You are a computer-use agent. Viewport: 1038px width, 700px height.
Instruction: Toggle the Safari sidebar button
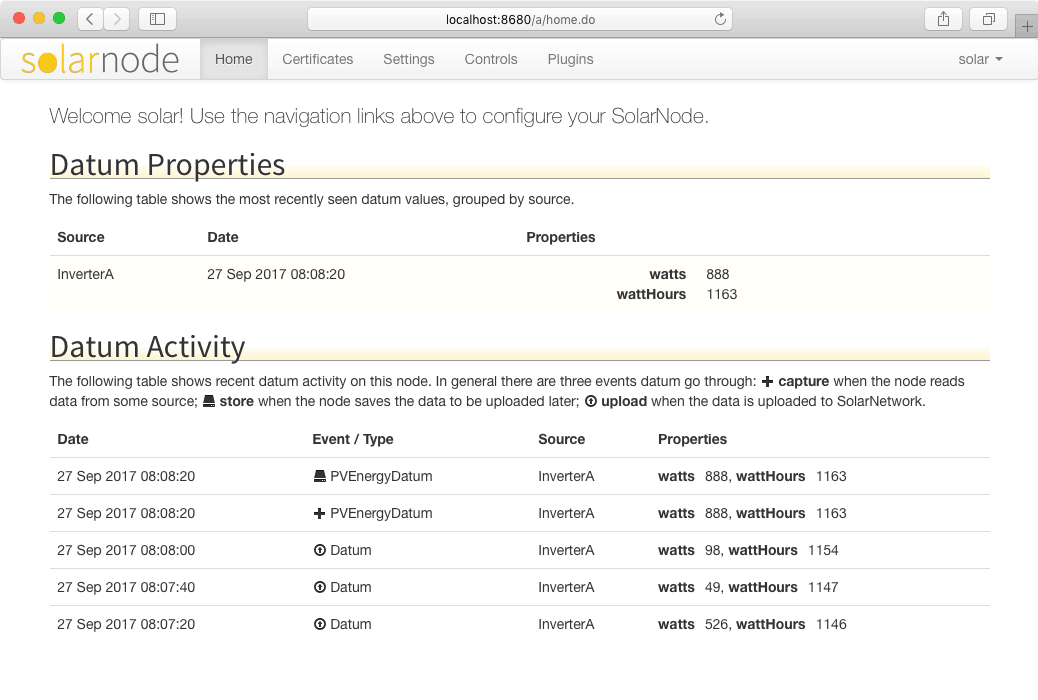pos(157,19)
